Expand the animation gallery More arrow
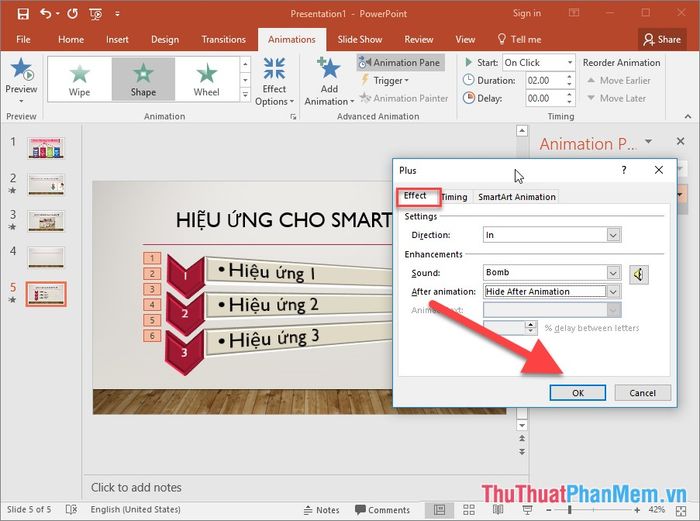Viewport: 700px width, 521px height. [245, 95]
